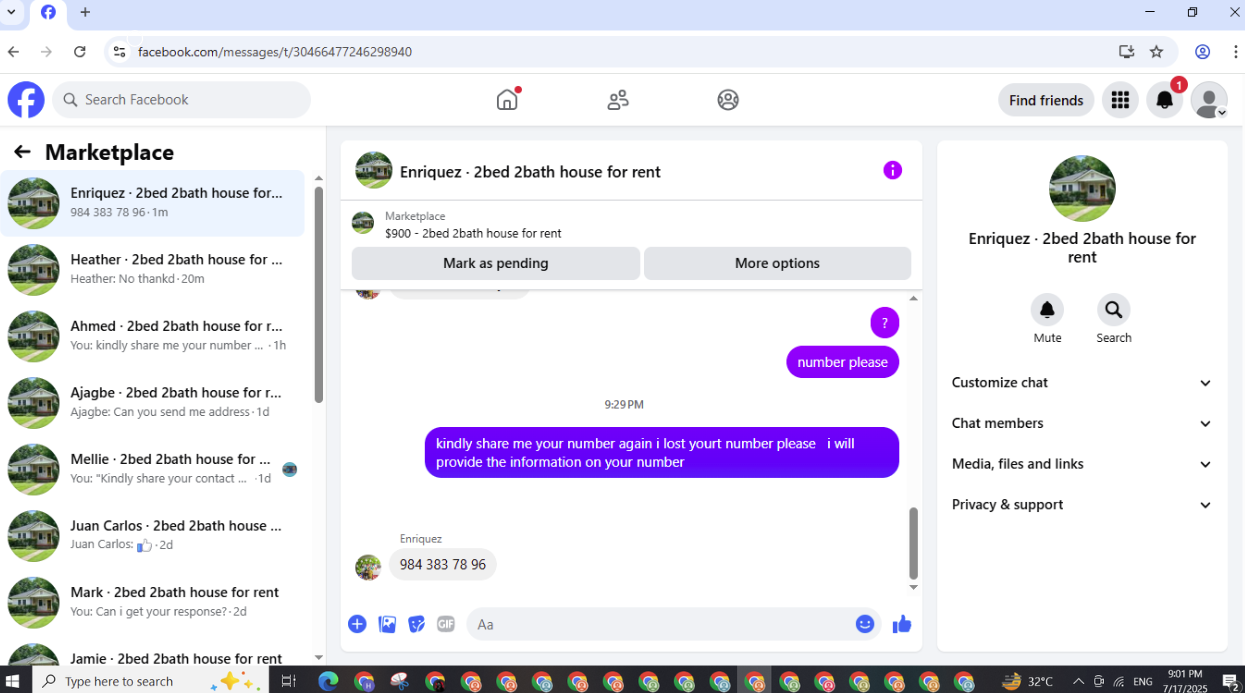View site information icon in address bar
Screen dimensions: 1245x693
[x=119, y=51]
